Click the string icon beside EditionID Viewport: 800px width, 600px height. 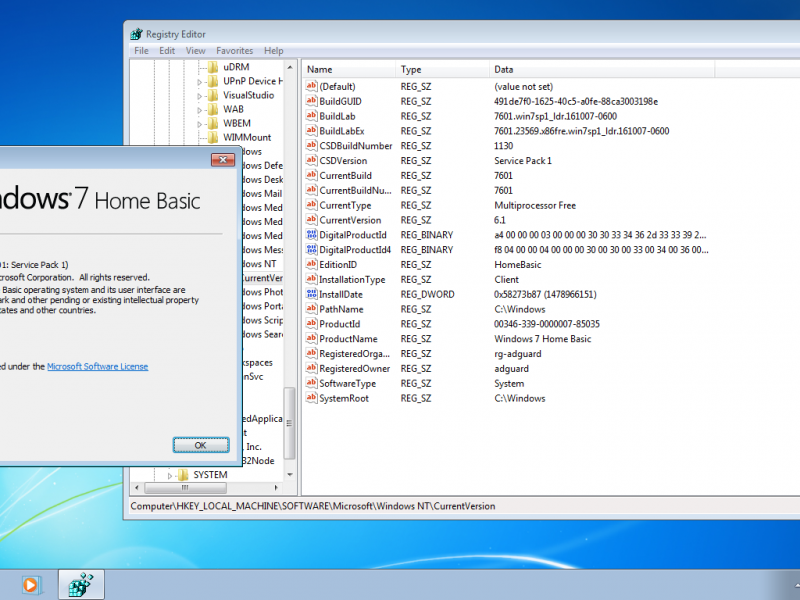coord(311,264)
